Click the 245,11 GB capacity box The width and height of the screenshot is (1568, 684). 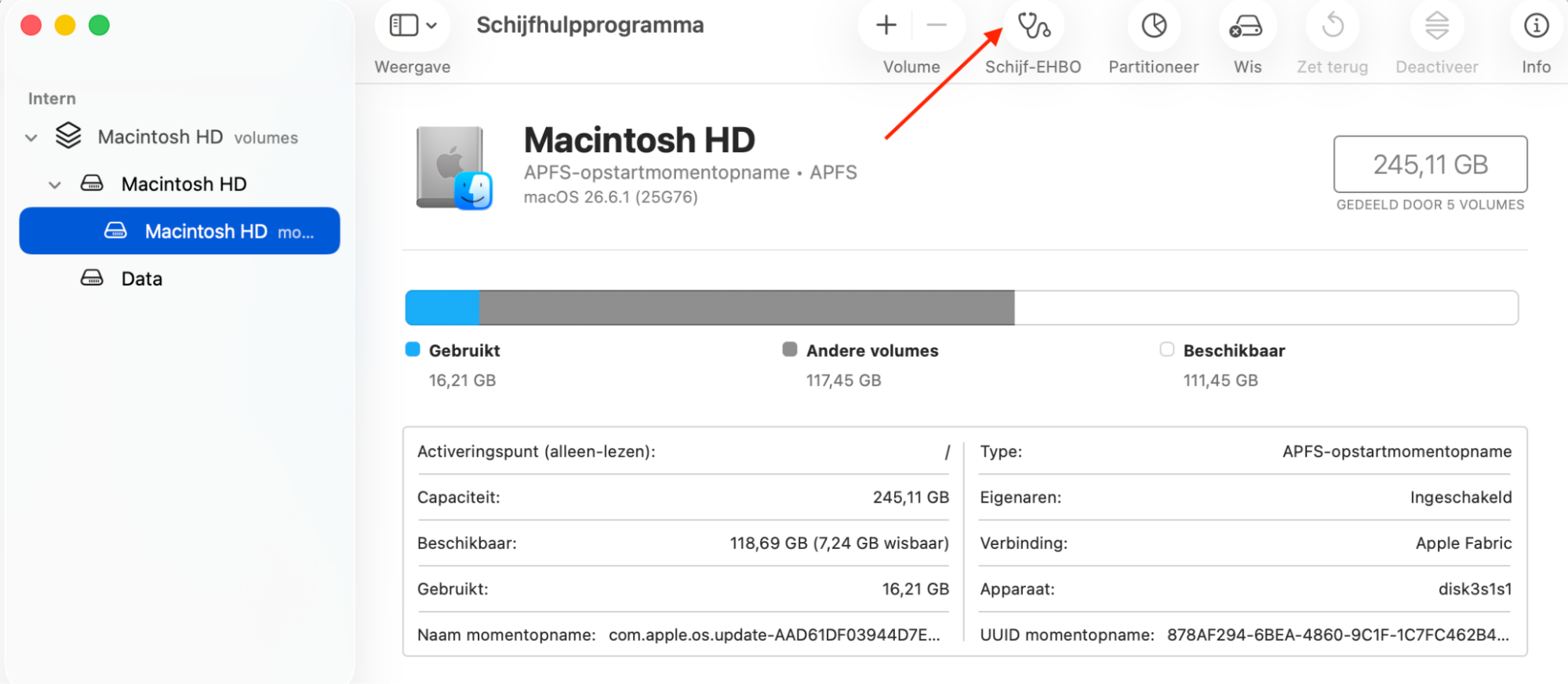1430,164
